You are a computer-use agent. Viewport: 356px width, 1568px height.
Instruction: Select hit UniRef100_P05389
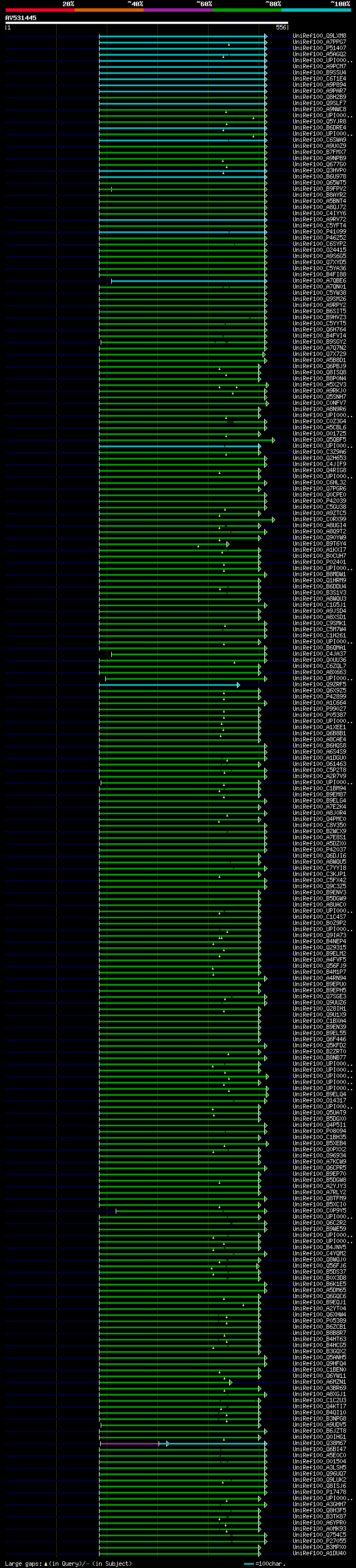click(x=319, y=1321)
